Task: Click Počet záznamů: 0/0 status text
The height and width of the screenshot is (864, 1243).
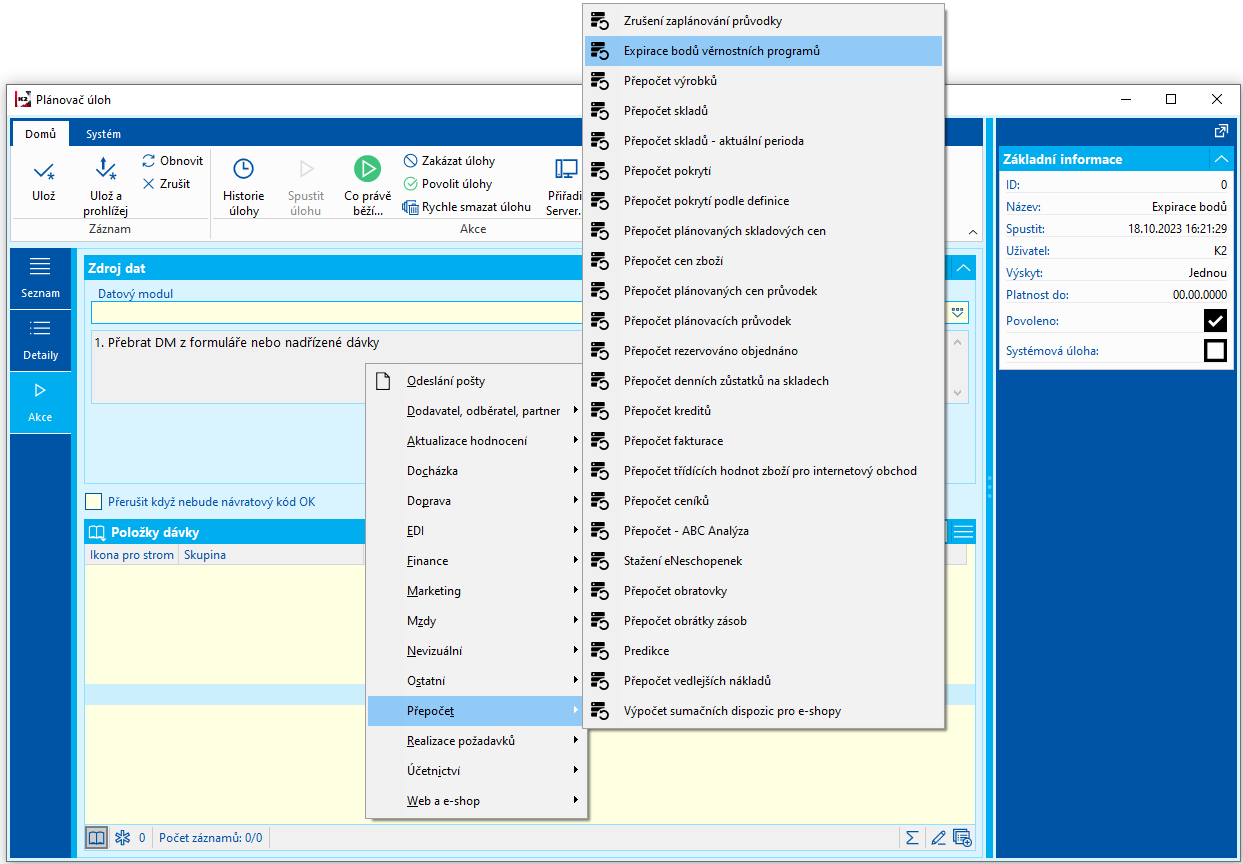Action: tap(210, 838)
